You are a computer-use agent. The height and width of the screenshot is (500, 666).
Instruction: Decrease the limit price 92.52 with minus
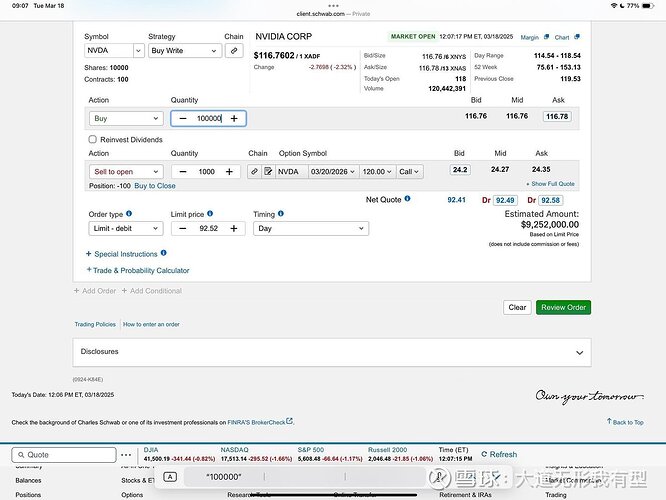click(183, 229)
